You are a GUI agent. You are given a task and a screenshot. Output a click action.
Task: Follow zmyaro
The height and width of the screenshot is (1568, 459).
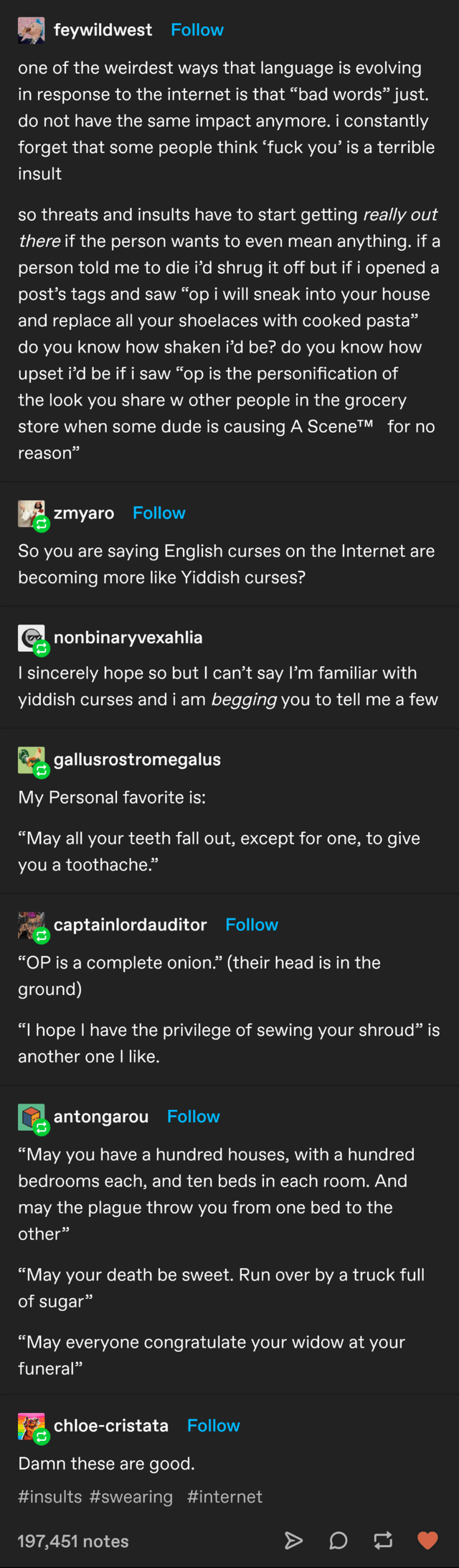[158, 513]
